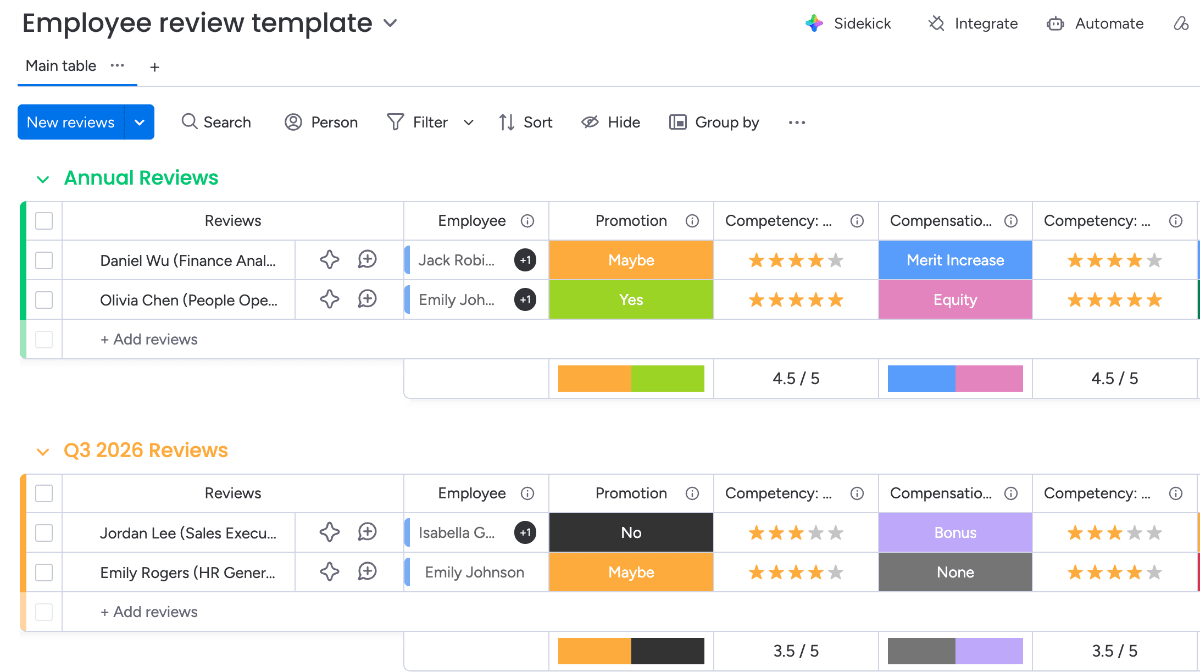Open the Integrate menu
The height and width of the screenshot is (672, 1200).
coord(973,23)
